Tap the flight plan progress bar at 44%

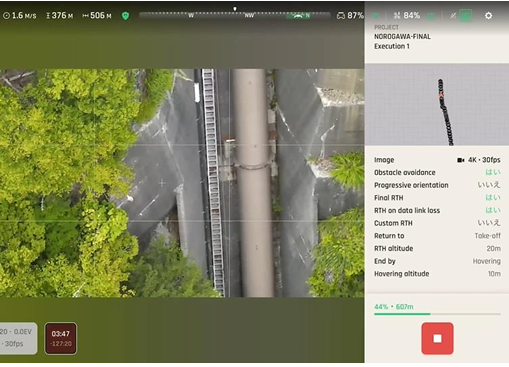(437, 314)
